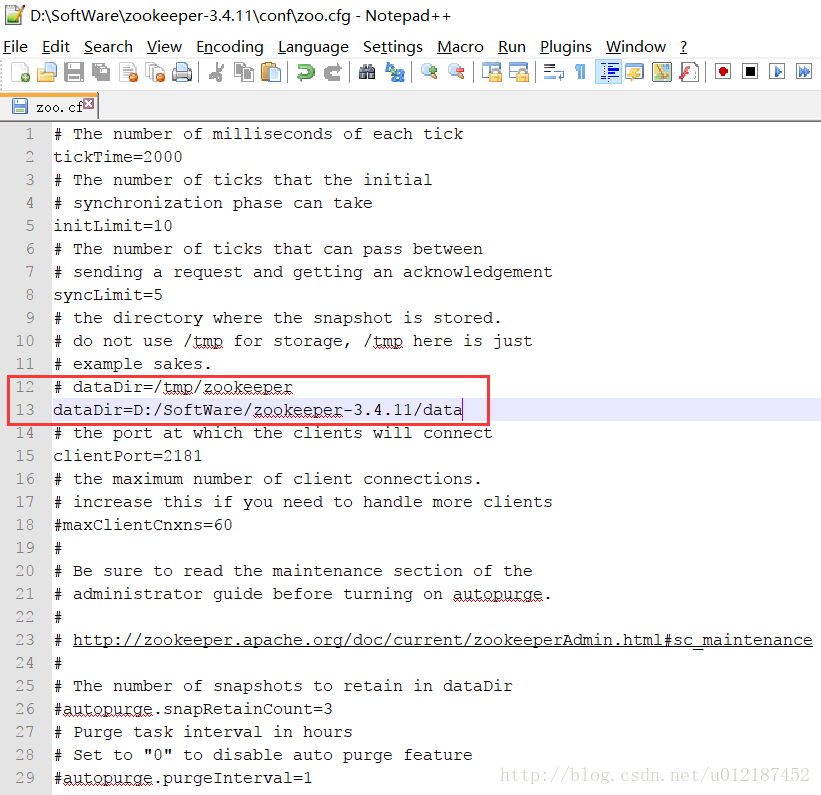Open the Run menu
This screenshot has height=795, width=821.
[x=512, y=47]
